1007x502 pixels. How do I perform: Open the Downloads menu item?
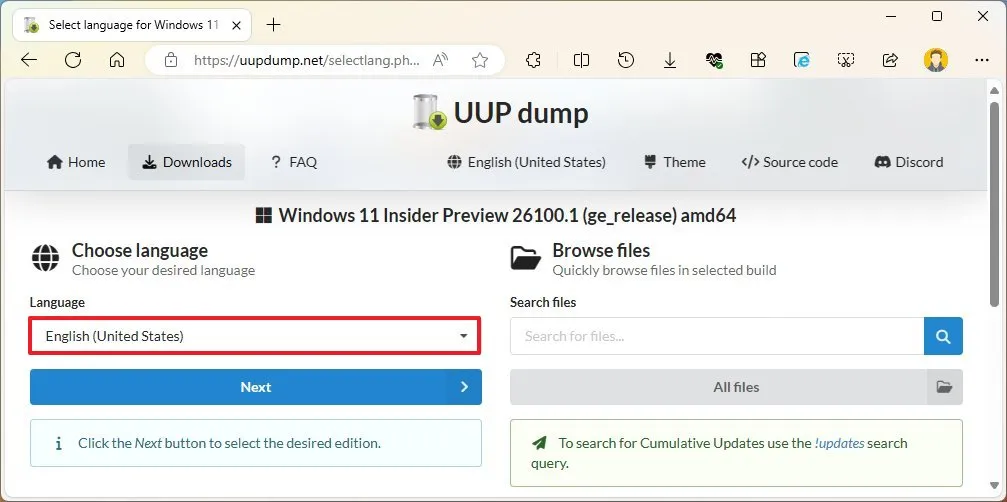[x=186, y=162]
